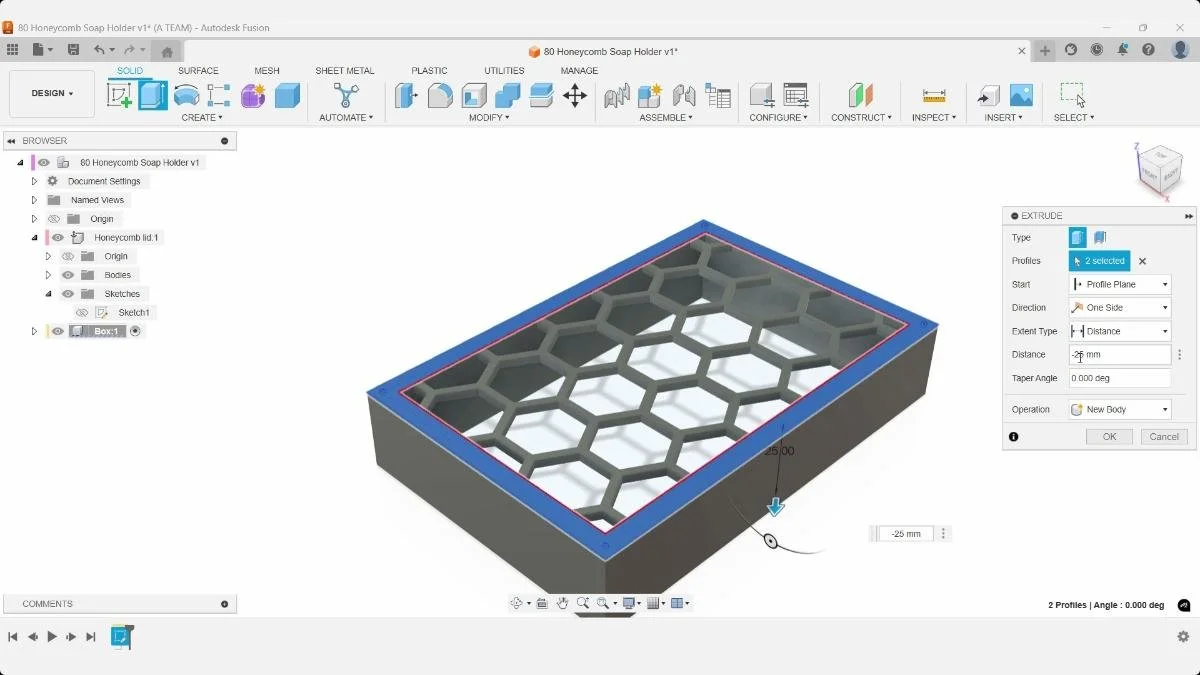Select the Revolve tool icon
Viewport: 1200px width, 675px height.
coord(186,95)
